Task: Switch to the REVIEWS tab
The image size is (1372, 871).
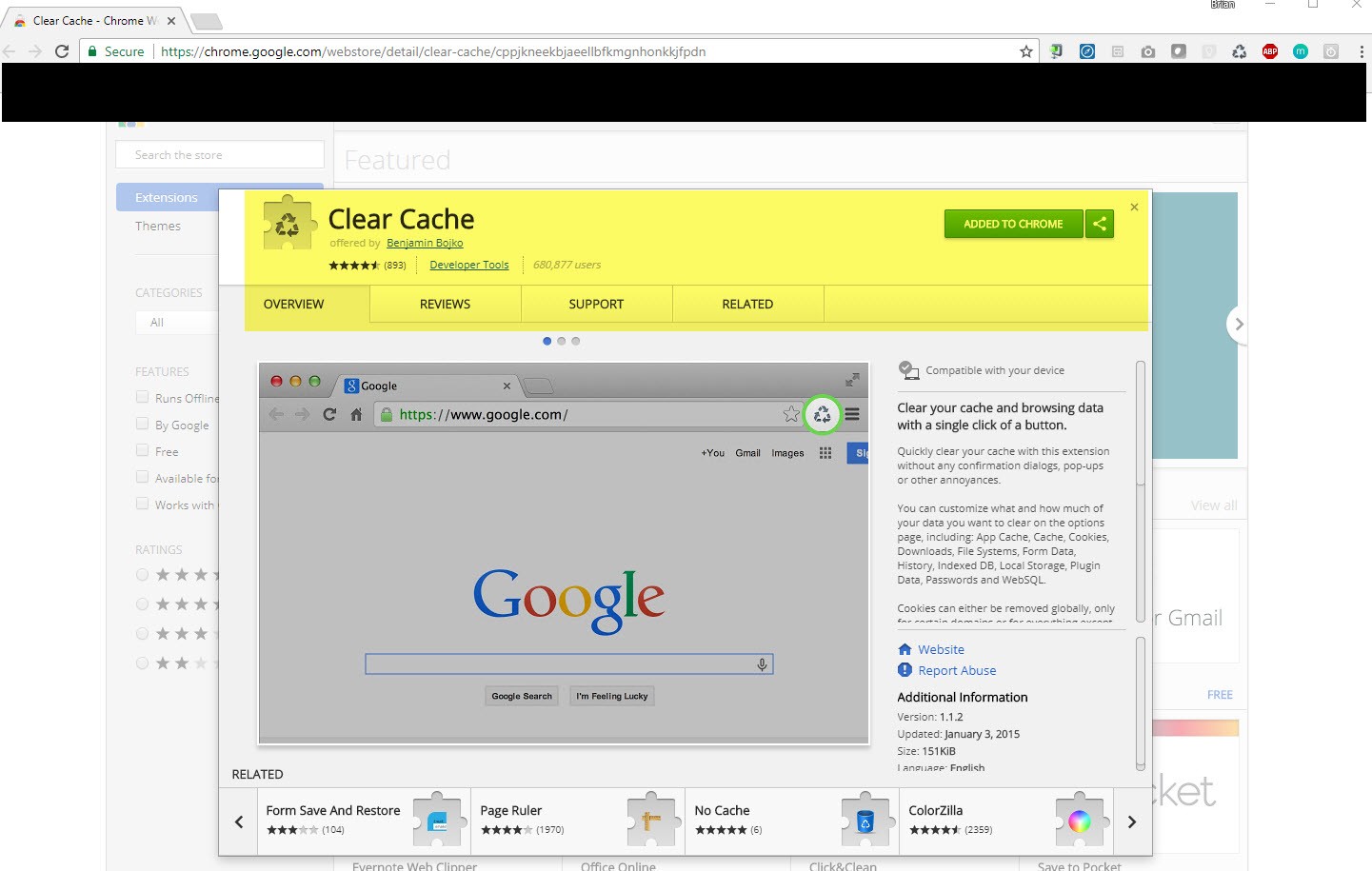Action: point(445,305)
